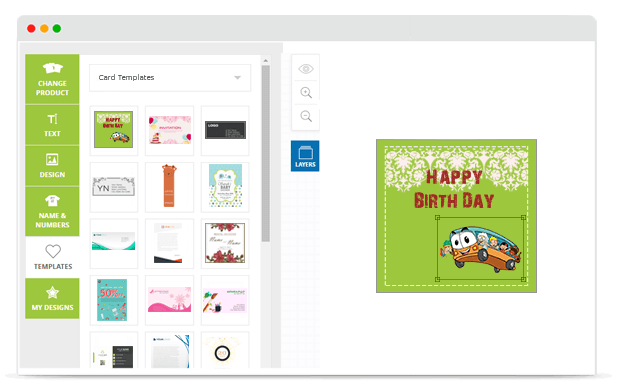Image resolution: width=620 pixels, height=391 pixels.
Task: Choose the teal wave envelope template
Action: (114, 243)
